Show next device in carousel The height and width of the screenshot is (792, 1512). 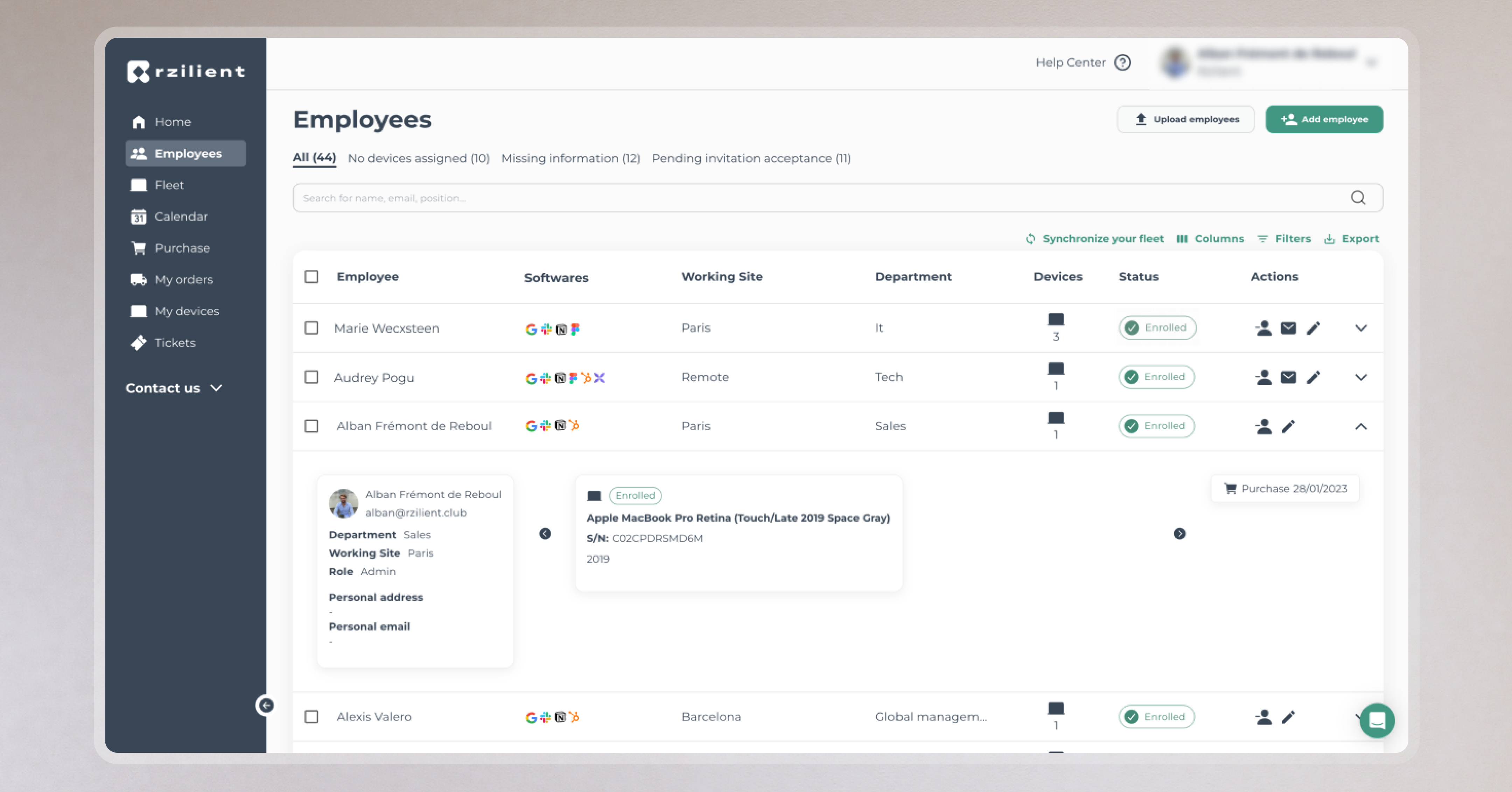[1180, 534]
